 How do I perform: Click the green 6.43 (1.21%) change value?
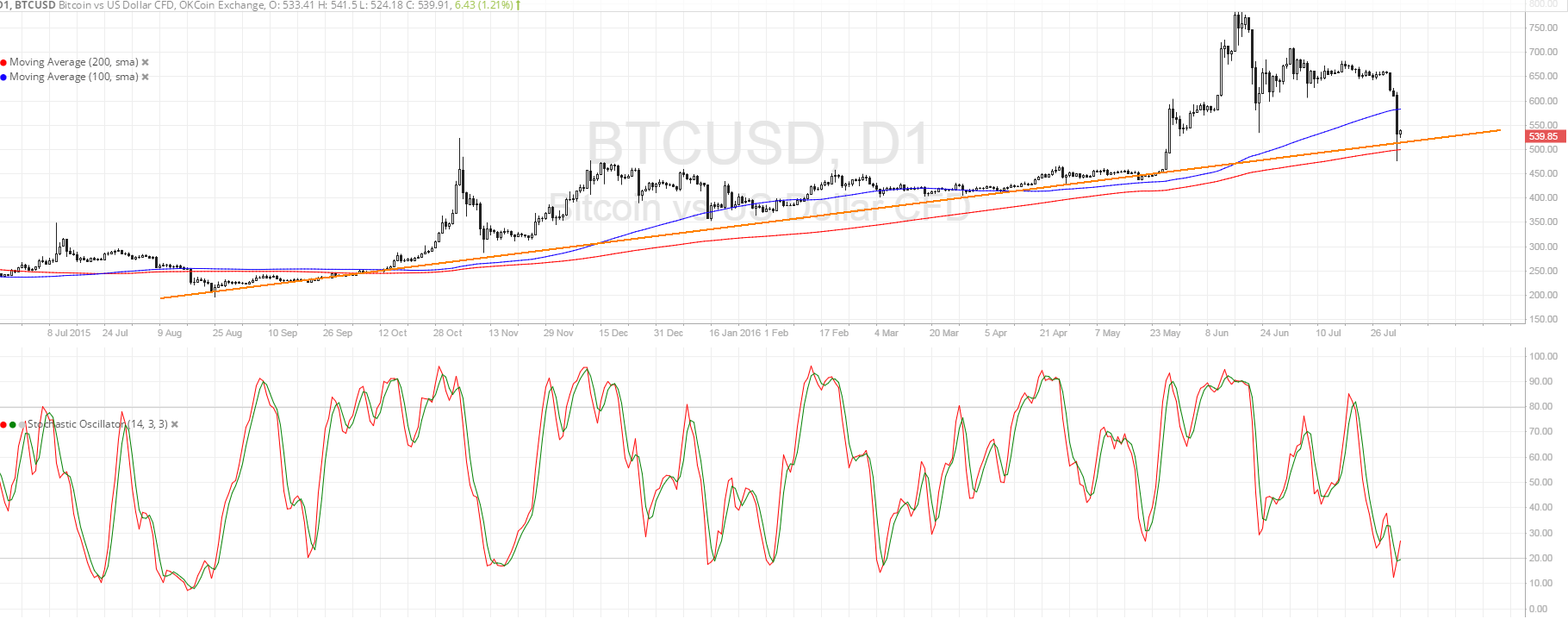click(x=483, y=5)
